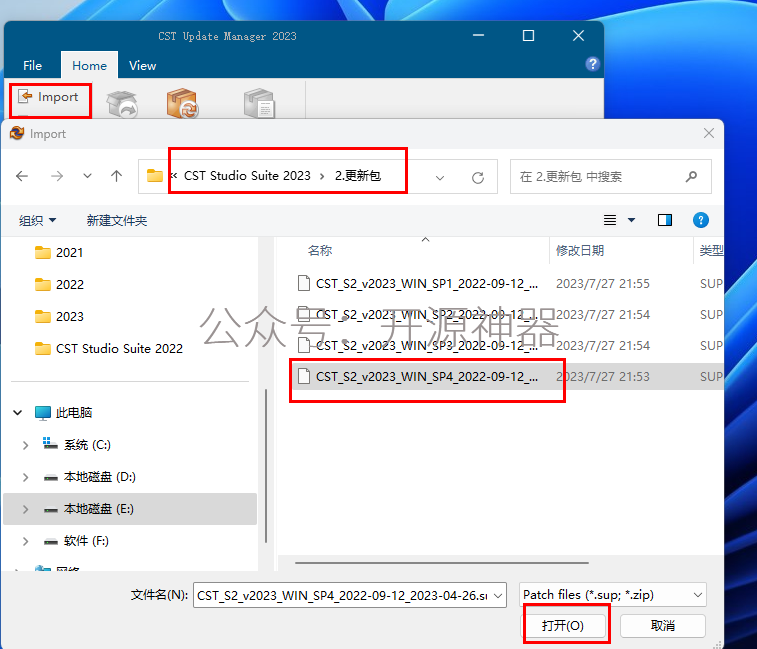Toggle the preview pane icon
Viewport: 757px width, 649px height.
pos(665,220)
